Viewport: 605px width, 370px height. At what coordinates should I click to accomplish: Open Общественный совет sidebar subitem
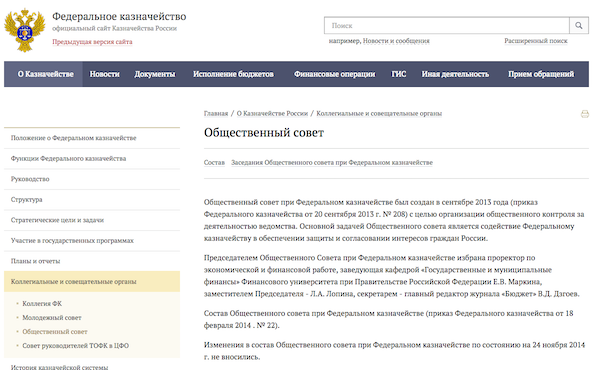pos(55,331)
